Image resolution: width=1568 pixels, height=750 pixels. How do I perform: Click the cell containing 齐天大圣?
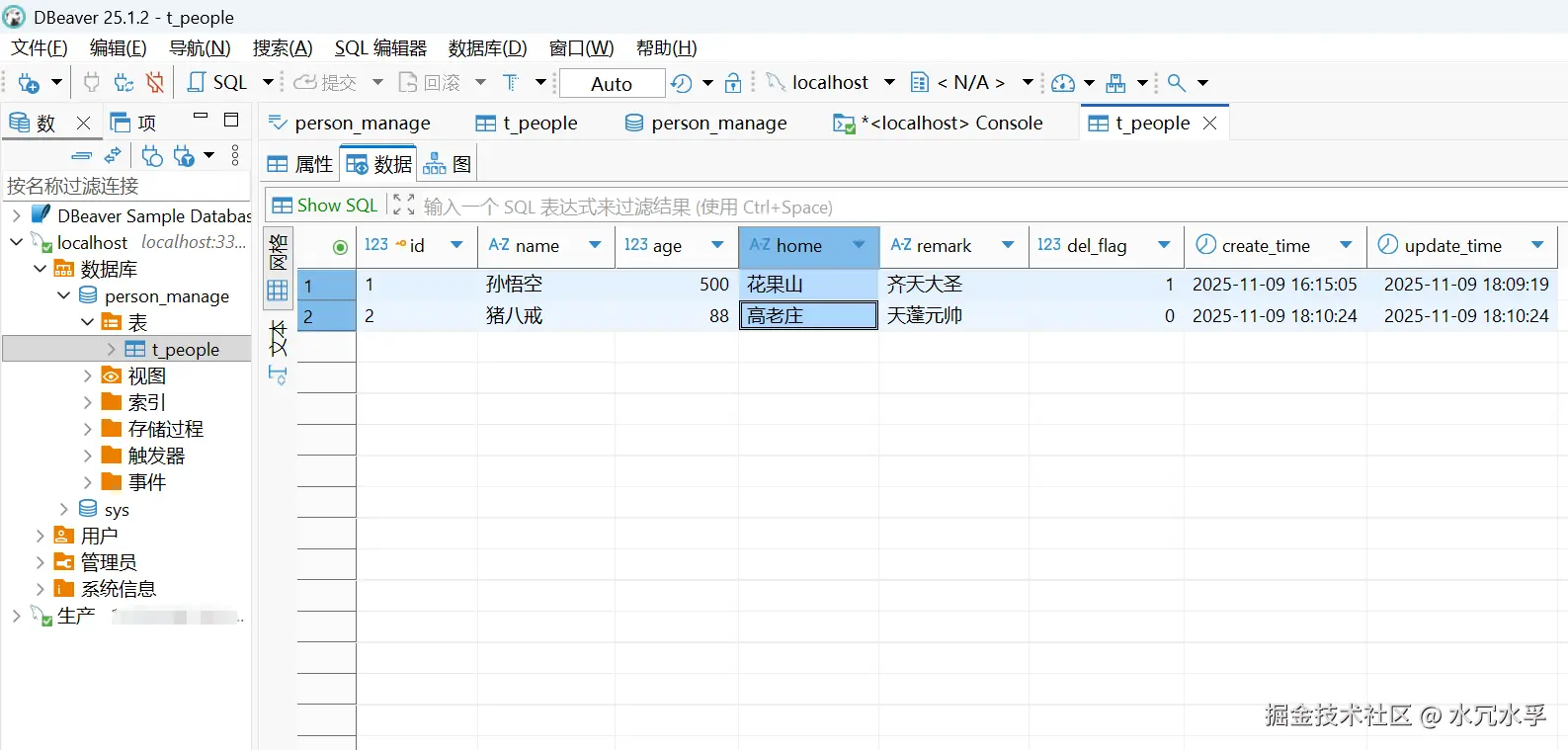tap(953, 285)
